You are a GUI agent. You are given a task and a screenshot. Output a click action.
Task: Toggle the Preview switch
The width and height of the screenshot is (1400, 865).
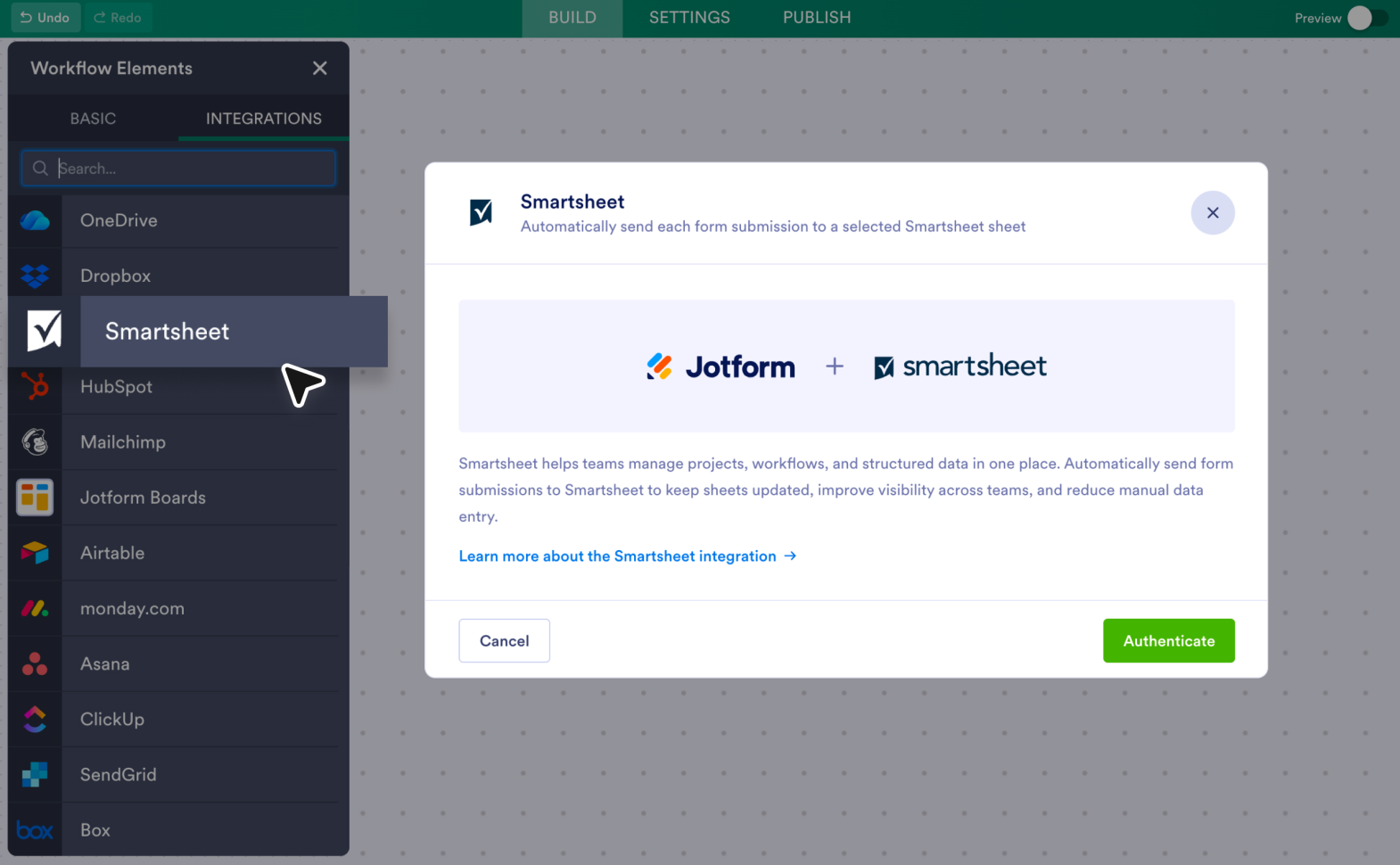coord(1367,18)
